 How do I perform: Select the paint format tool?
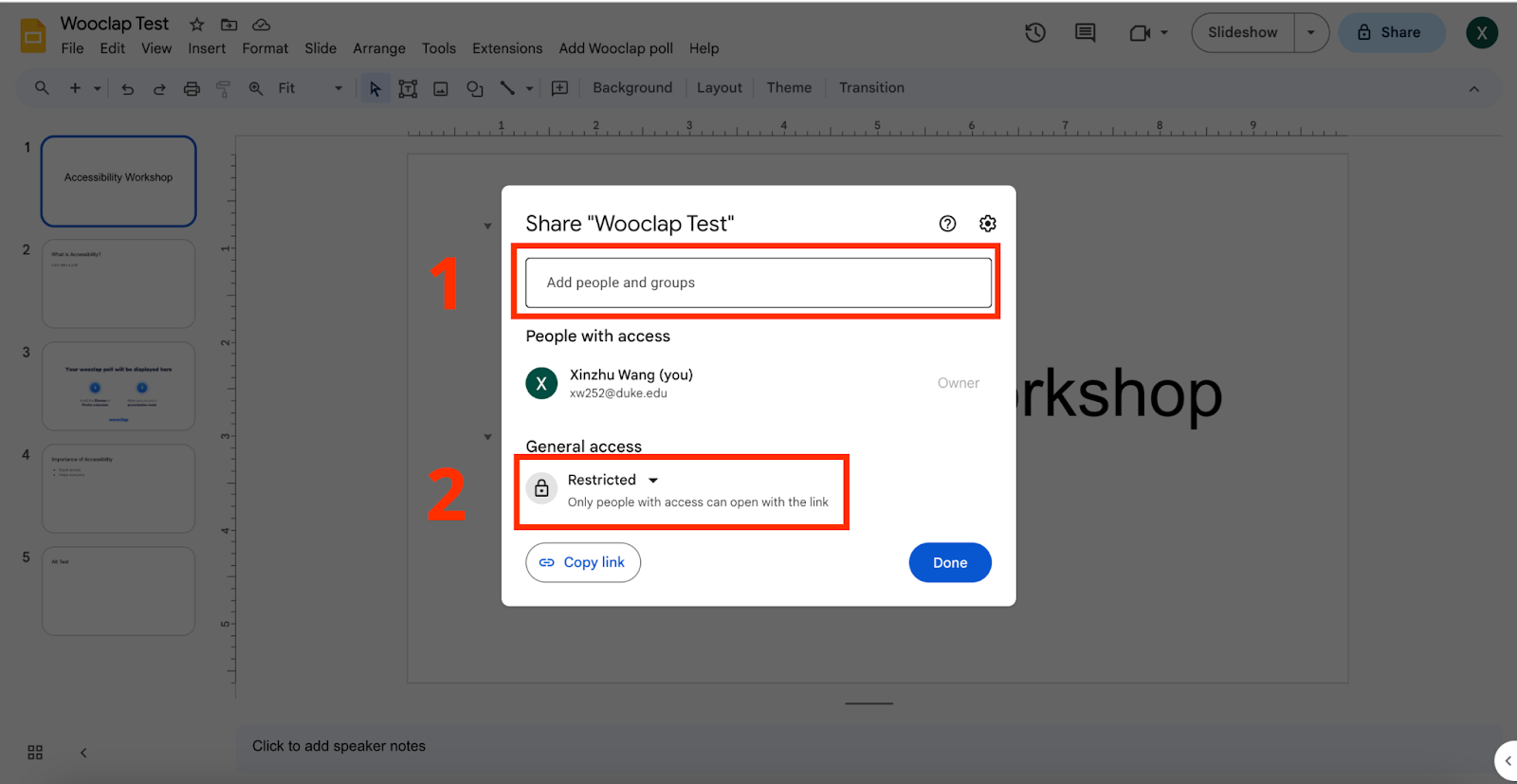click(x=224, y=88)
